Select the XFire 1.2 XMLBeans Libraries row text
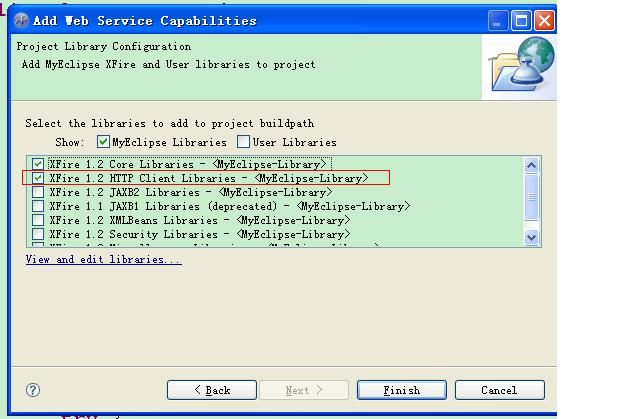This screenshot has height=419, width=640. (x=200, y=220)
